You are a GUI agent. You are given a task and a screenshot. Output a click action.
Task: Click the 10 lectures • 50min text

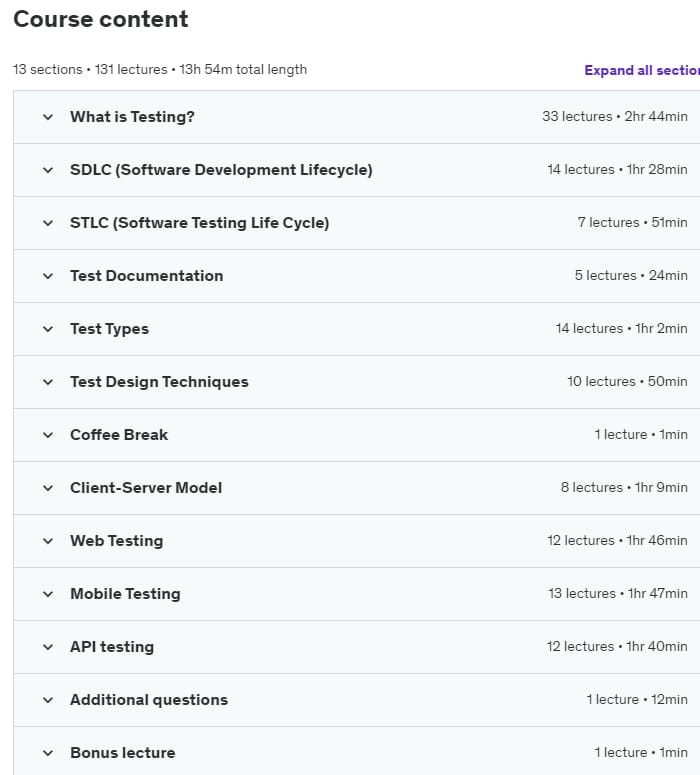tap(627, 382)
